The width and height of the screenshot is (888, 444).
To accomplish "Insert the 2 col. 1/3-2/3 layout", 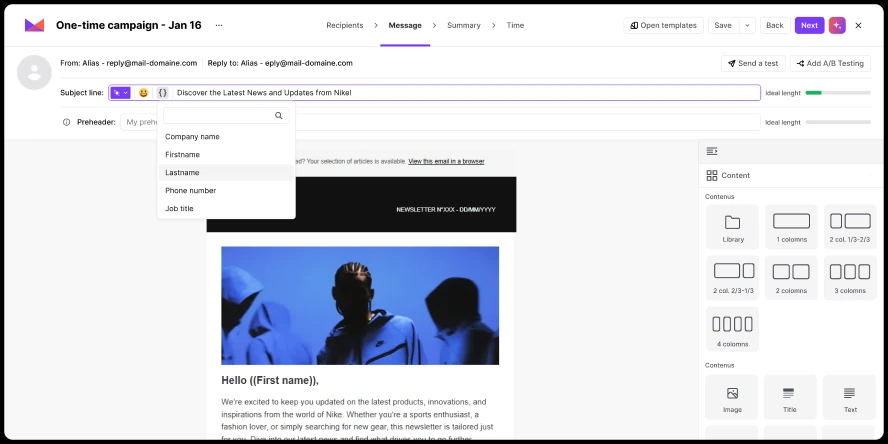I will click(850, 227).
